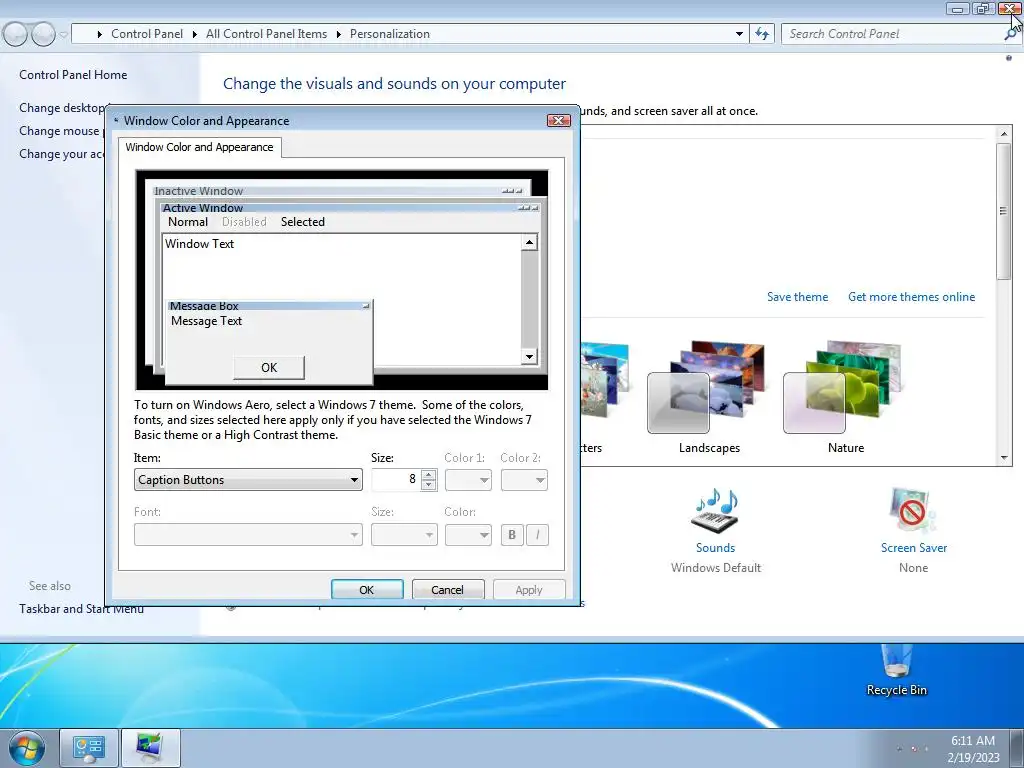Screen dimensions: 1024x768
Task: Click the help icon below search box
Action: (x=1009, y=58)
